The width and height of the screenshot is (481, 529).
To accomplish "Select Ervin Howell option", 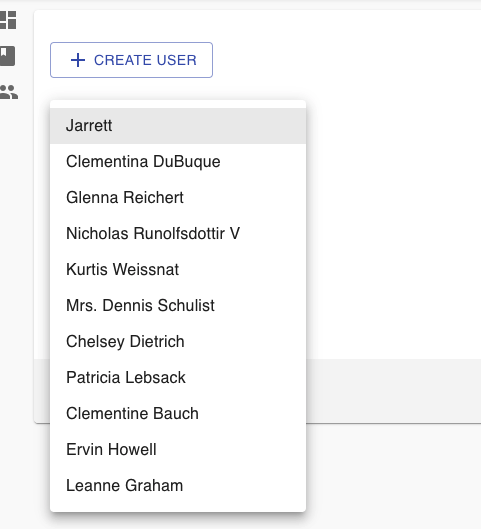I will 178,450.
